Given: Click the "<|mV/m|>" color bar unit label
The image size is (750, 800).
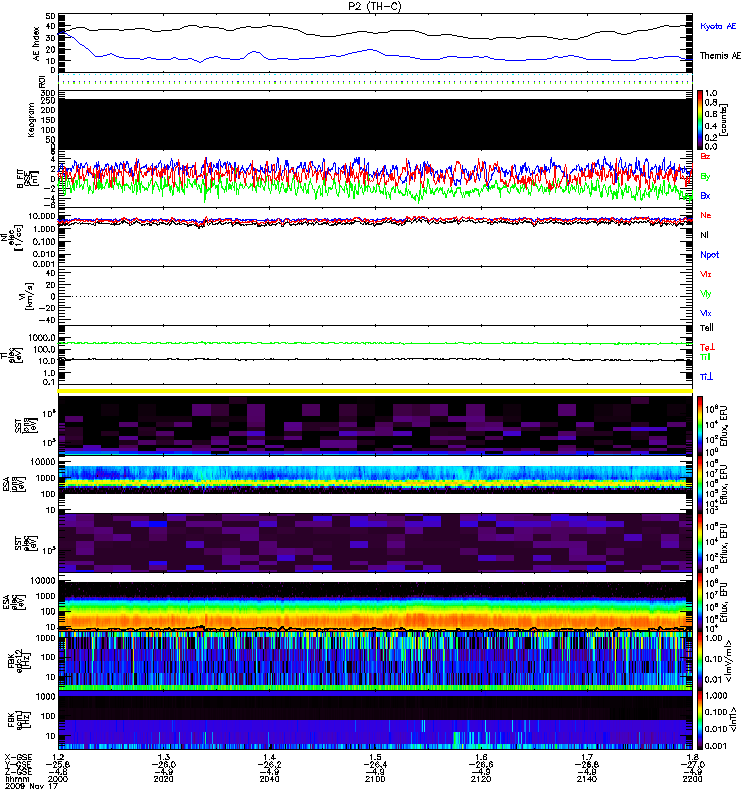Looking at the screenshot, I should coord(730,661).
